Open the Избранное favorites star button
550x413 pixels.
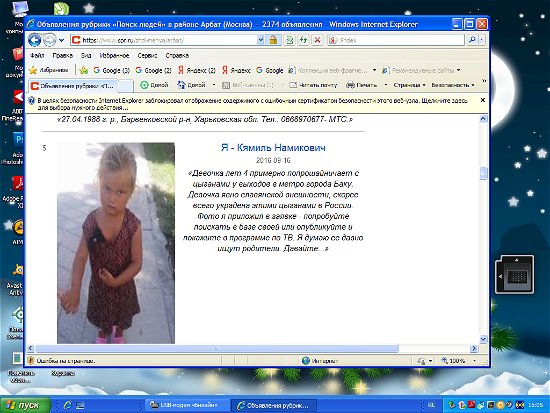(x=49, y=70)
